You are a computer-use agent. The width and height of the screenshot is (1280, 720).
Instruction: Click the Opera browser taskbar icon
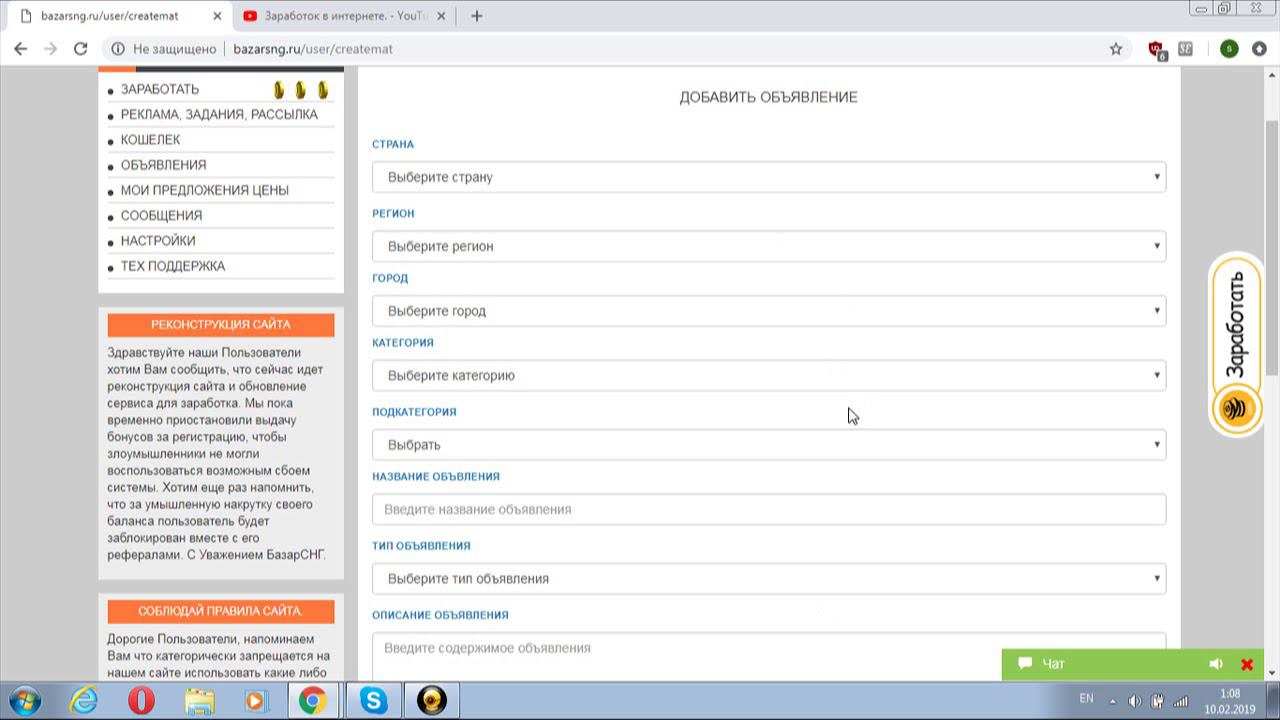pos(141,700)
